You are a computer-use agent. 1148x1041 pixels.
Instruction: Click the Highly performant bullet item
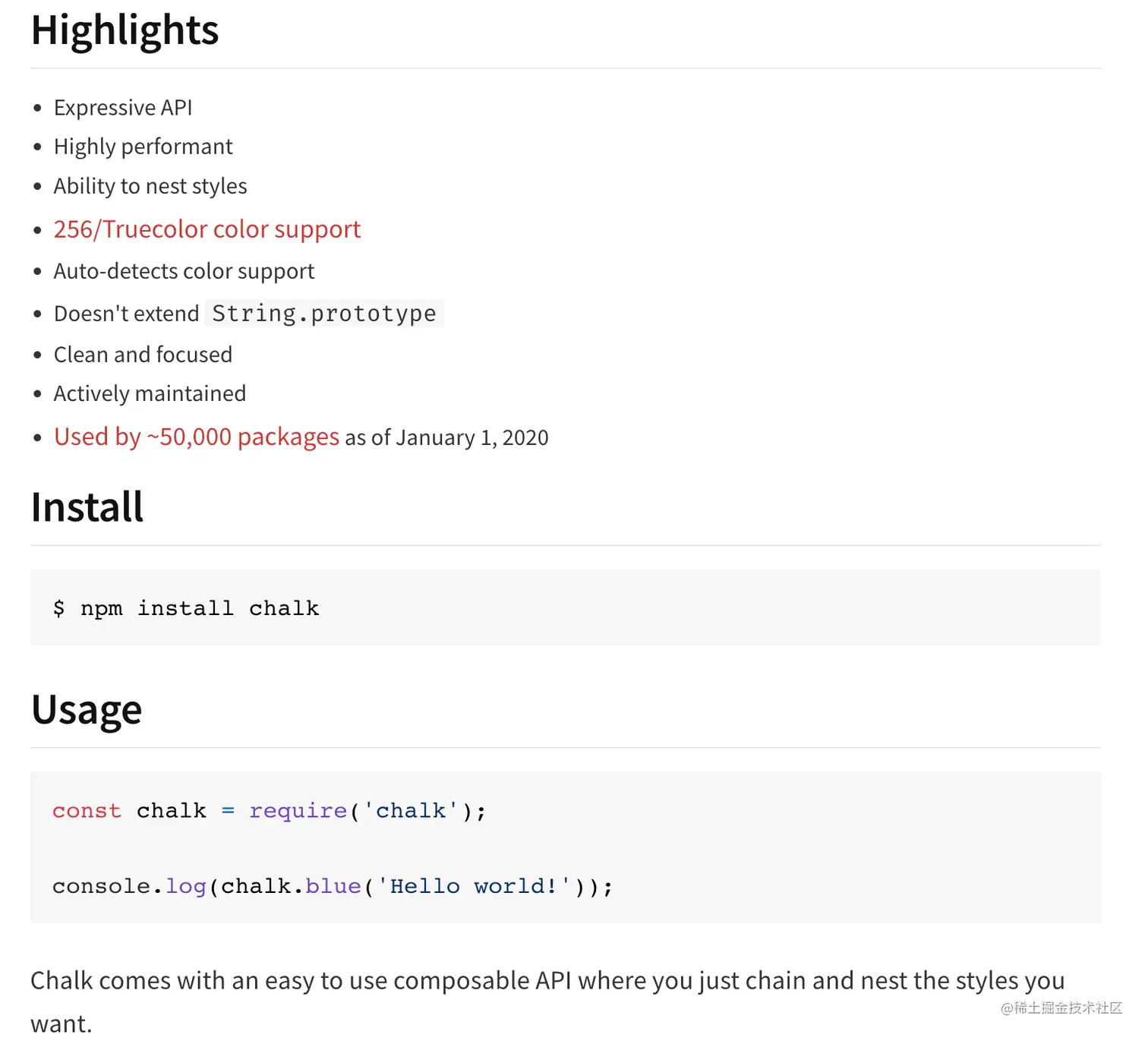pos(143,147)
